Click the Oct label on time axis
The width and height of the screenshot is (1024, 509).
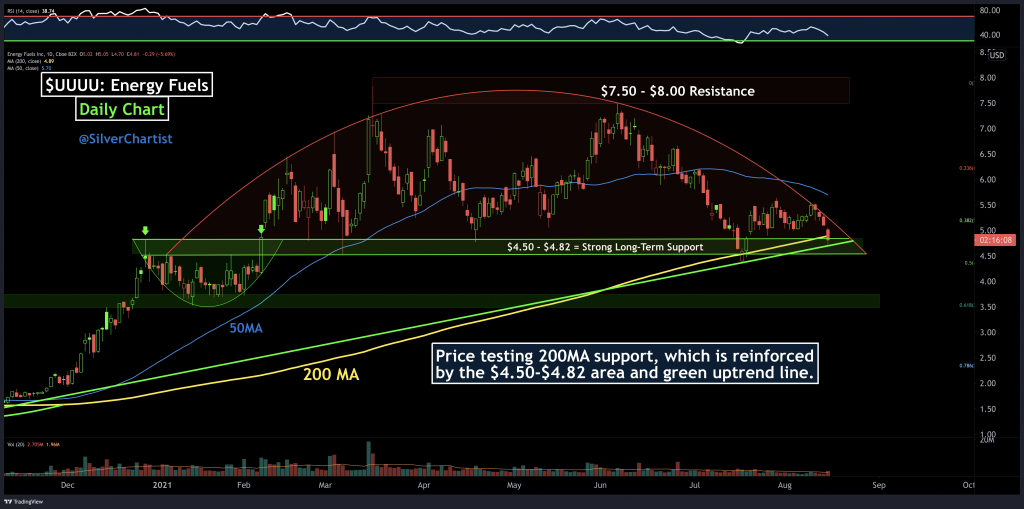pyautogui.click(x=968, y=485)
